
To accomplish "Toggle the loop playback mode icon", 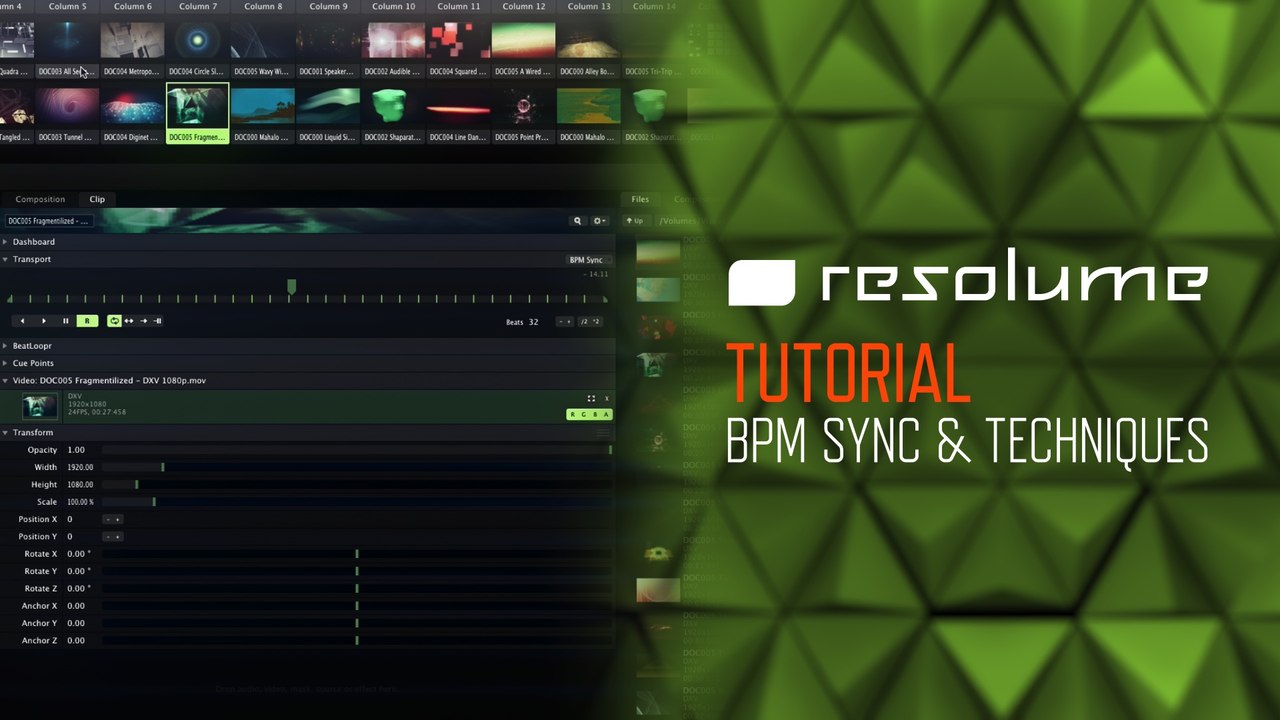I will tap(114, 321).
